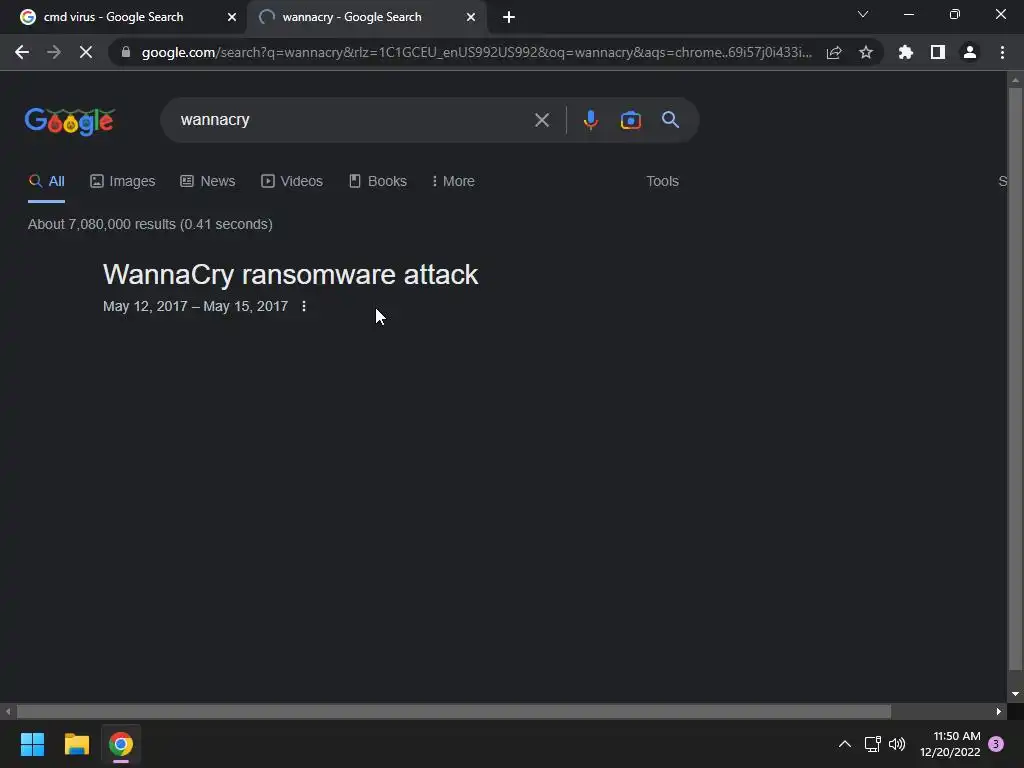The image size is (1024, 768).
Task: Switch to Images results
Action: [122, 181]
